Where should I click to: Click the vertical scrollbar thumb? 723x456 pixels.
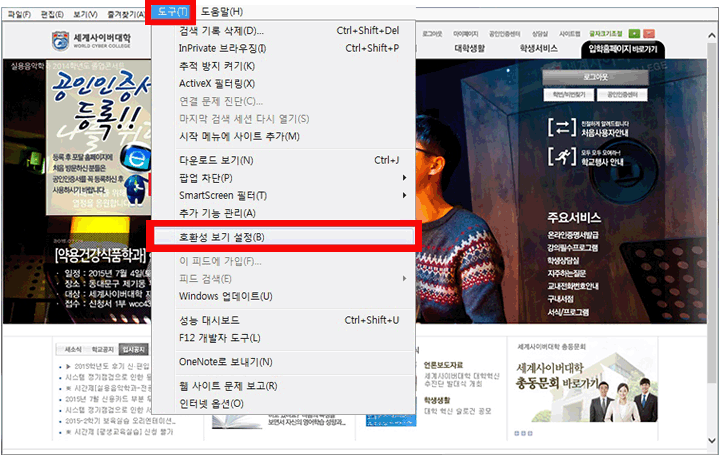(711, 212)
